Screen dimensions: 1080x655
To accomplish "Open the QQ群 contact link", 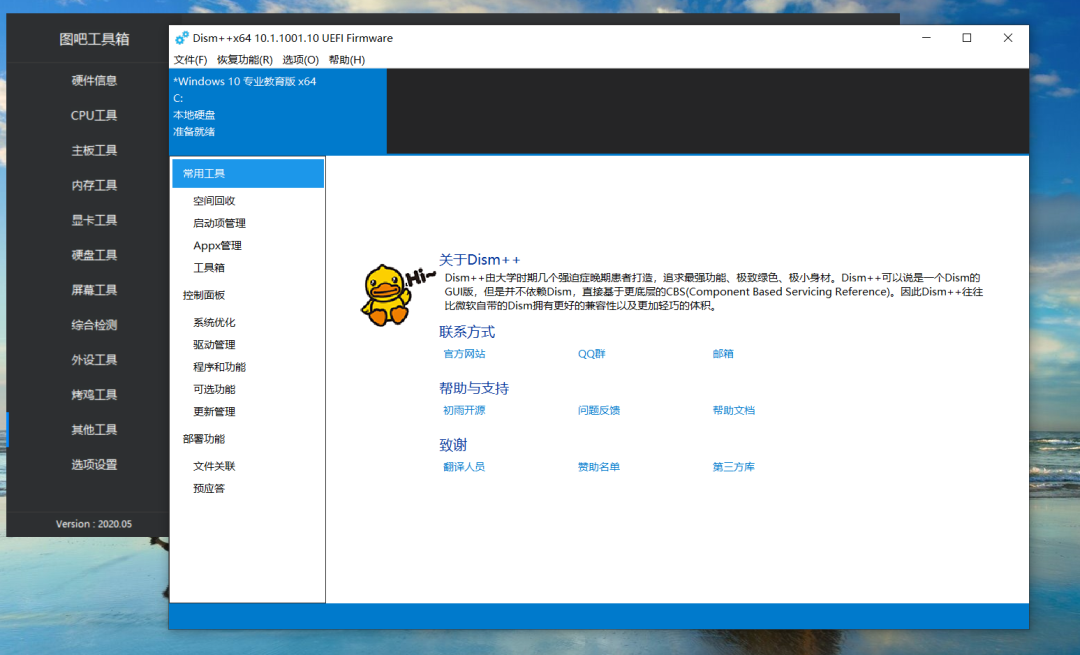I will point(592,353).
